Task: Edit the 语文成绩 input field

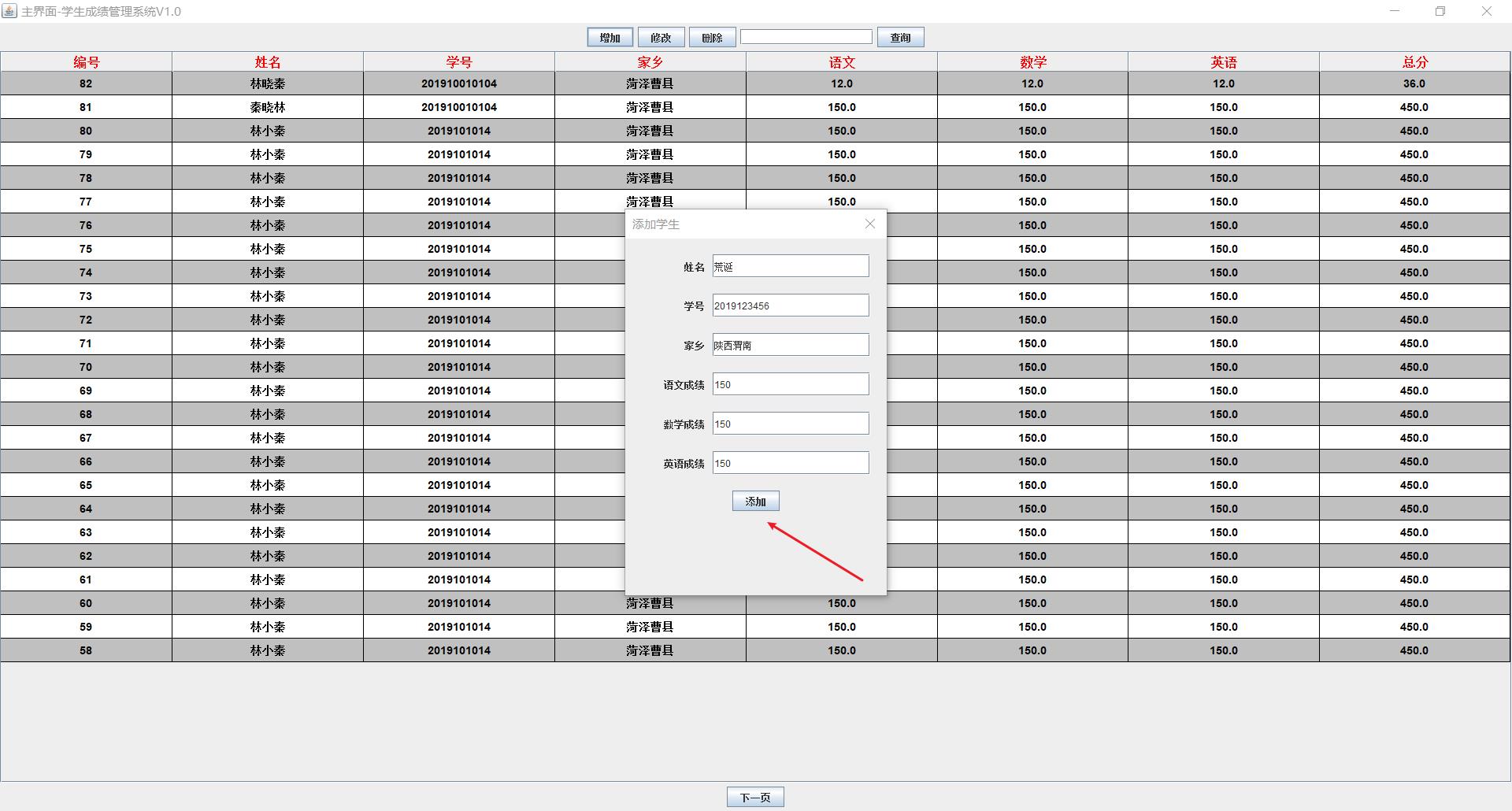Action: coord(791,384)
